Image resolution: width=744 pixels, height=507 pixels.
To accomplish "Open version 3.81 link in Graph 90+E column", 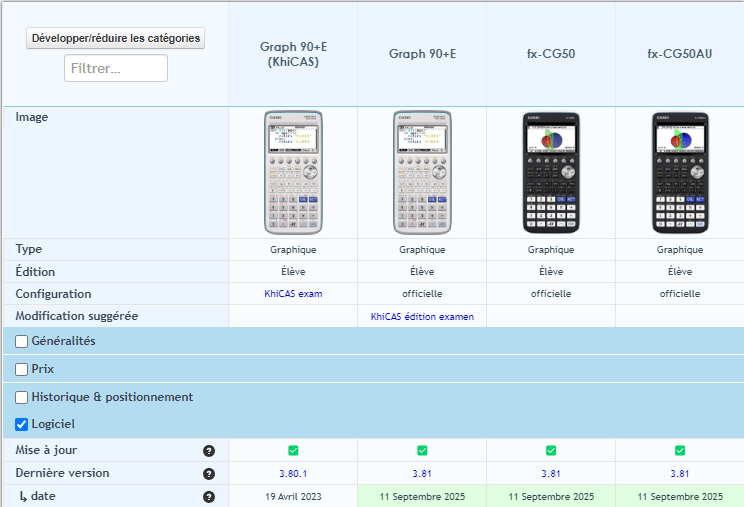I will pos(422,474).
